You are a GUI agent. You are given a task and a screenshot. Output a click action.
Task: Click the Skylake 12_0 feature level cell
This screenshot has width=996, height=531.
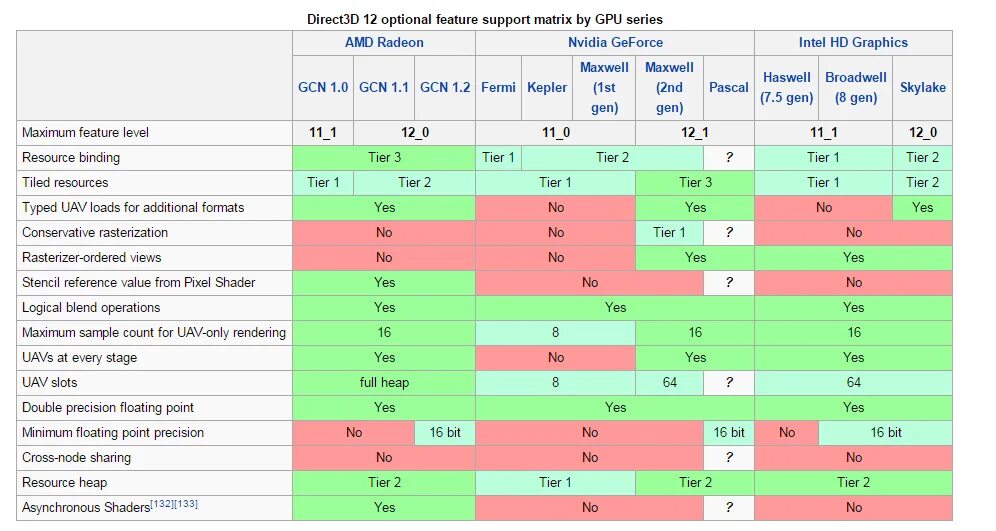922,133
